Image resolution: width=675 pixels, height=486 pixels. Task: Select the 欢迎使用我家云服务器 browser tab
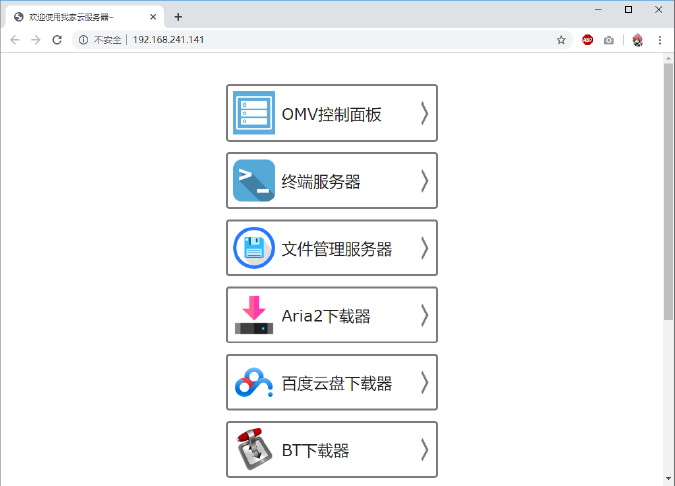click(80, 17)
